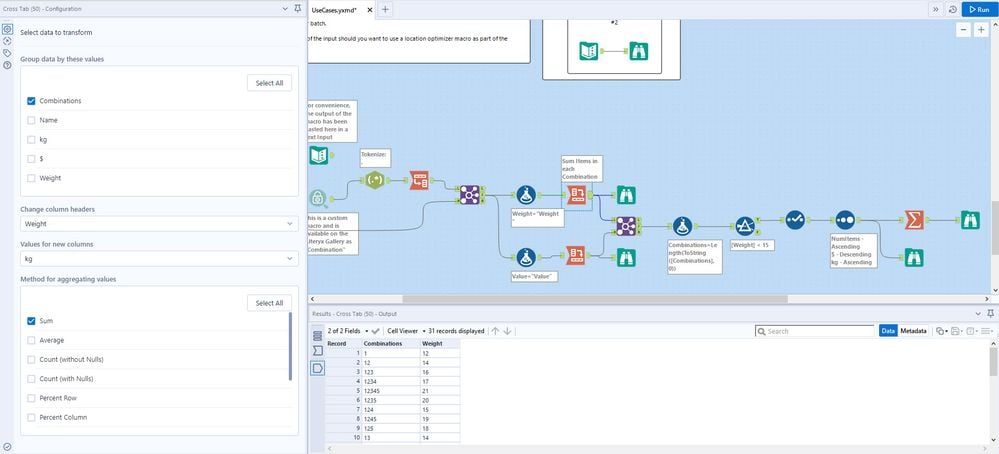Image resolution: width=999 pixels, height=454 pixels.
Task: Uncheck the Sum aggregation method
Action: tap(31, 321)
